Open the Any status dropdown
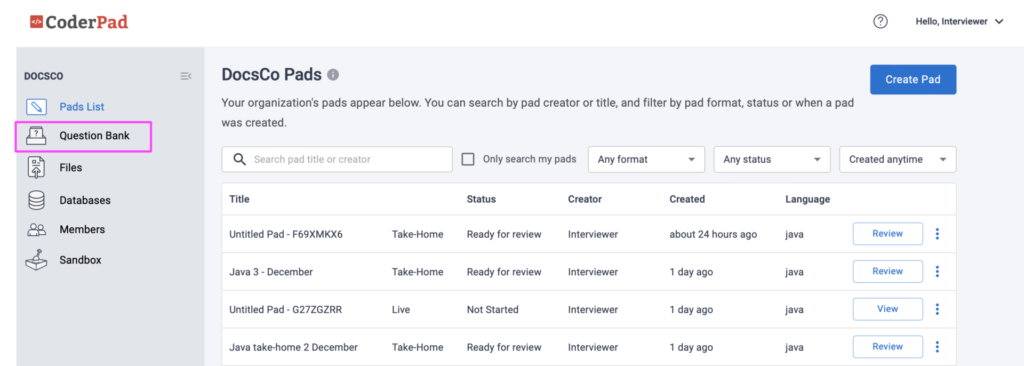 point(772,159)
